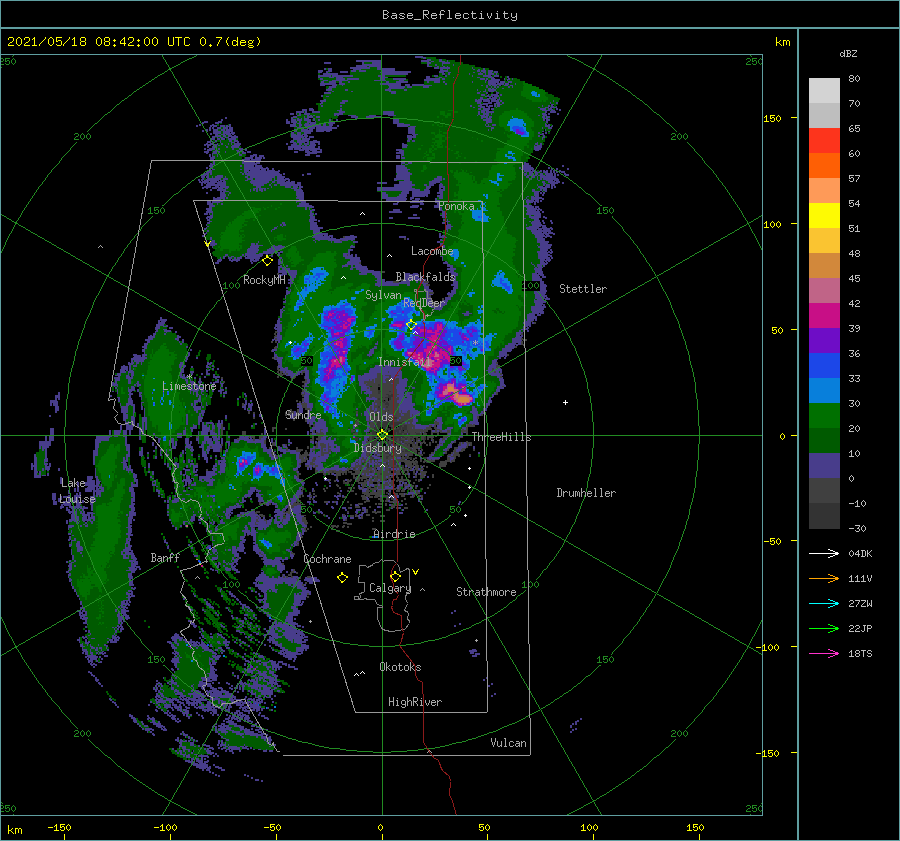Click the magenta 18TS arrow in legend
The height and width of the screenshot is (841, 900).
coord(824,653)
